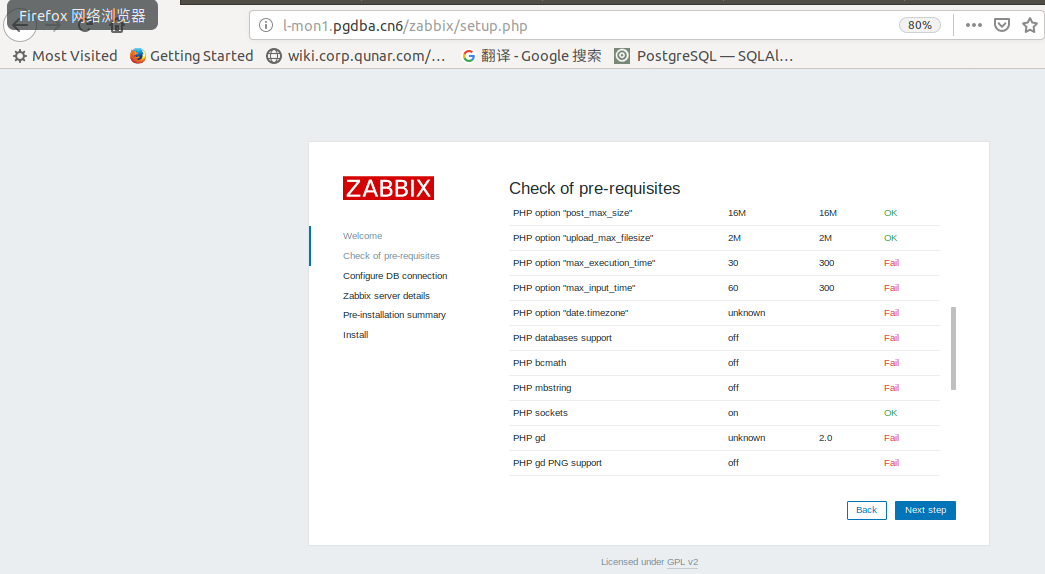Image resolution: width=1045 pixels, height=574 pixels.
Task: Click the PostgreSQL bookmark favicon
Action: tap(622, 56)
